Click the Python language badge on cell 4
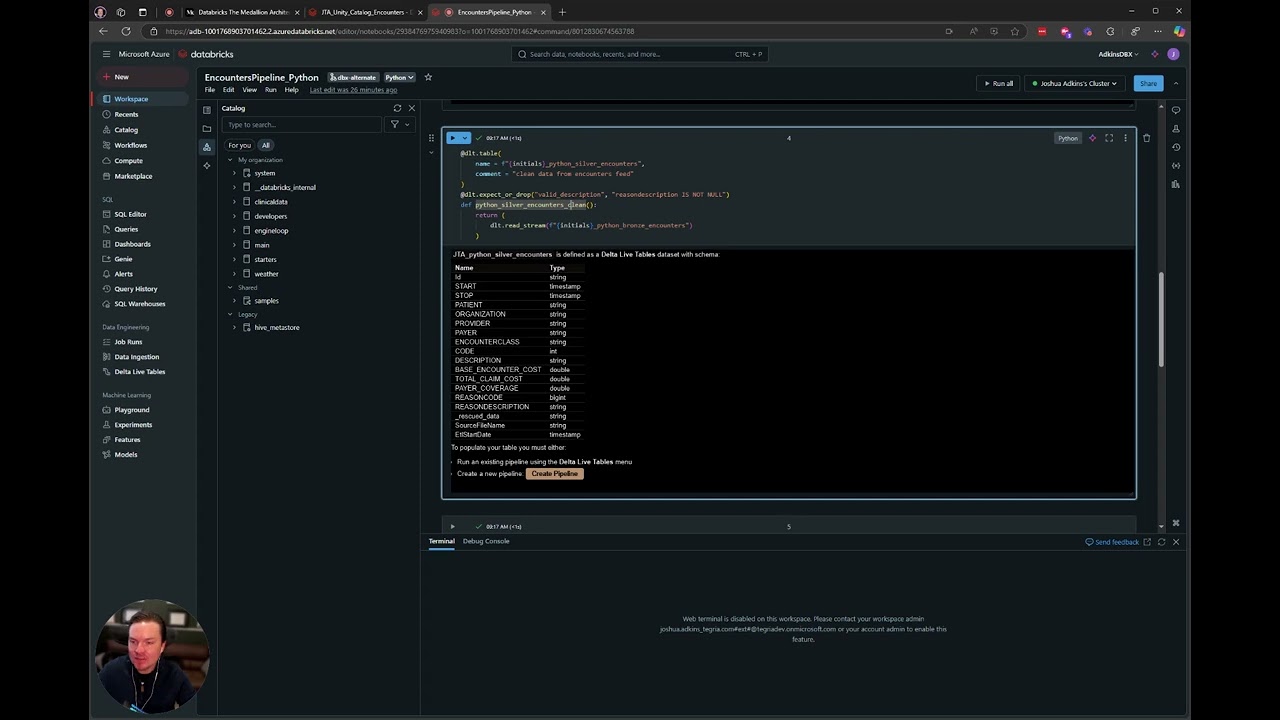The image size is (1280, 720). click(1068, 138)
